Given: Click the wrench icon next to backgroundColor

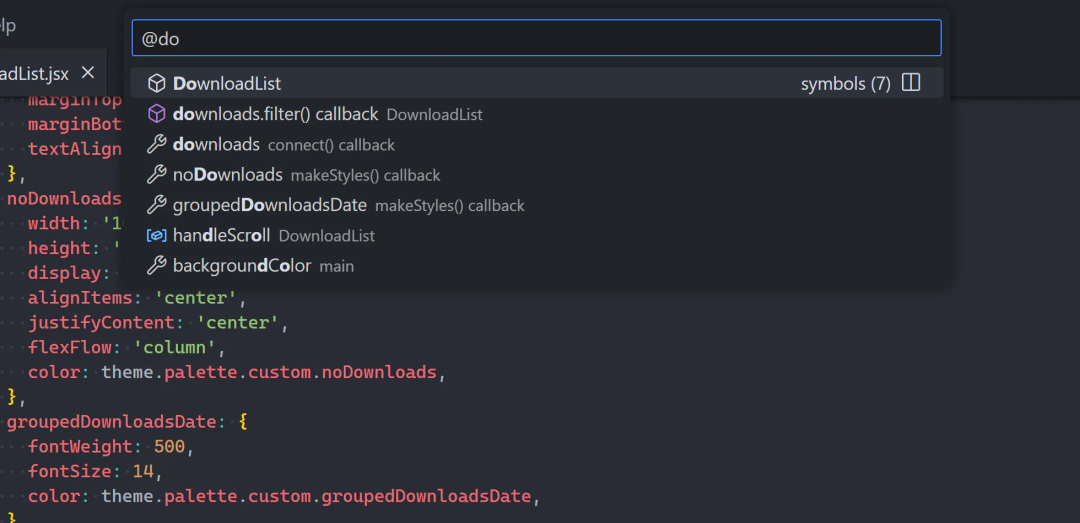Looking at the screenshot, I should [156, 266].
